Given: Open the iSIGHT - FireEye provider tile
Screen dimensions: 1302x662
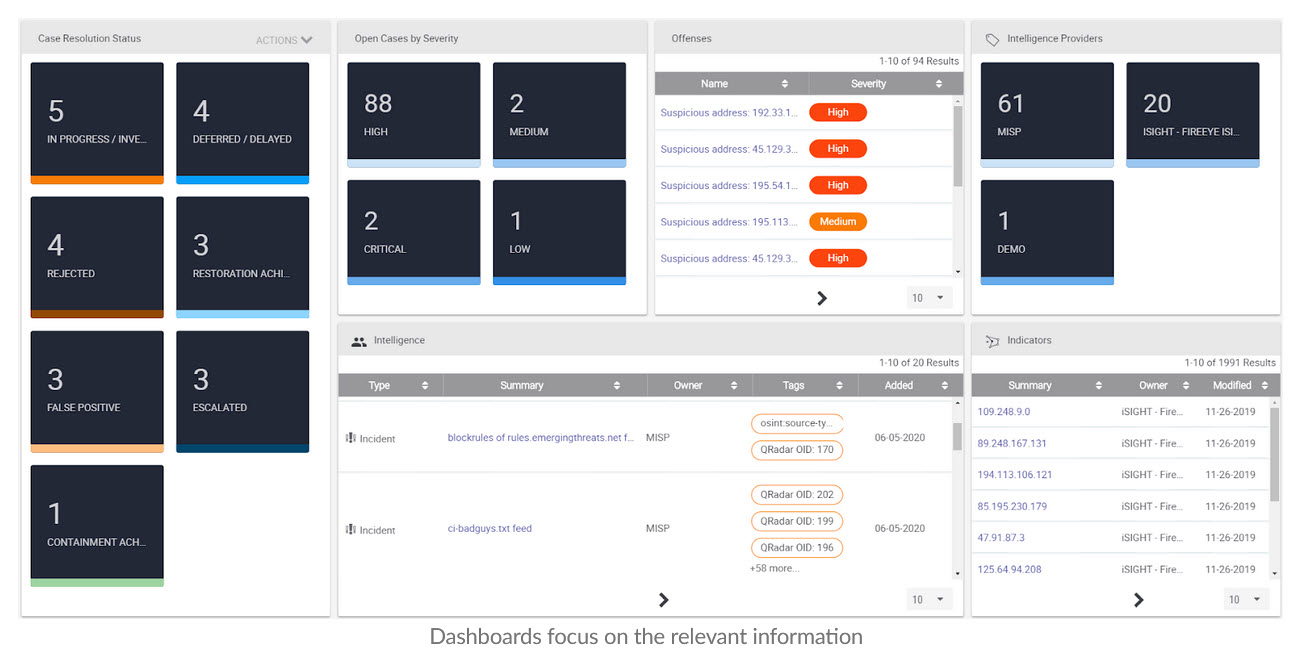Looking at the screenshot, I should pos(1193,115).
